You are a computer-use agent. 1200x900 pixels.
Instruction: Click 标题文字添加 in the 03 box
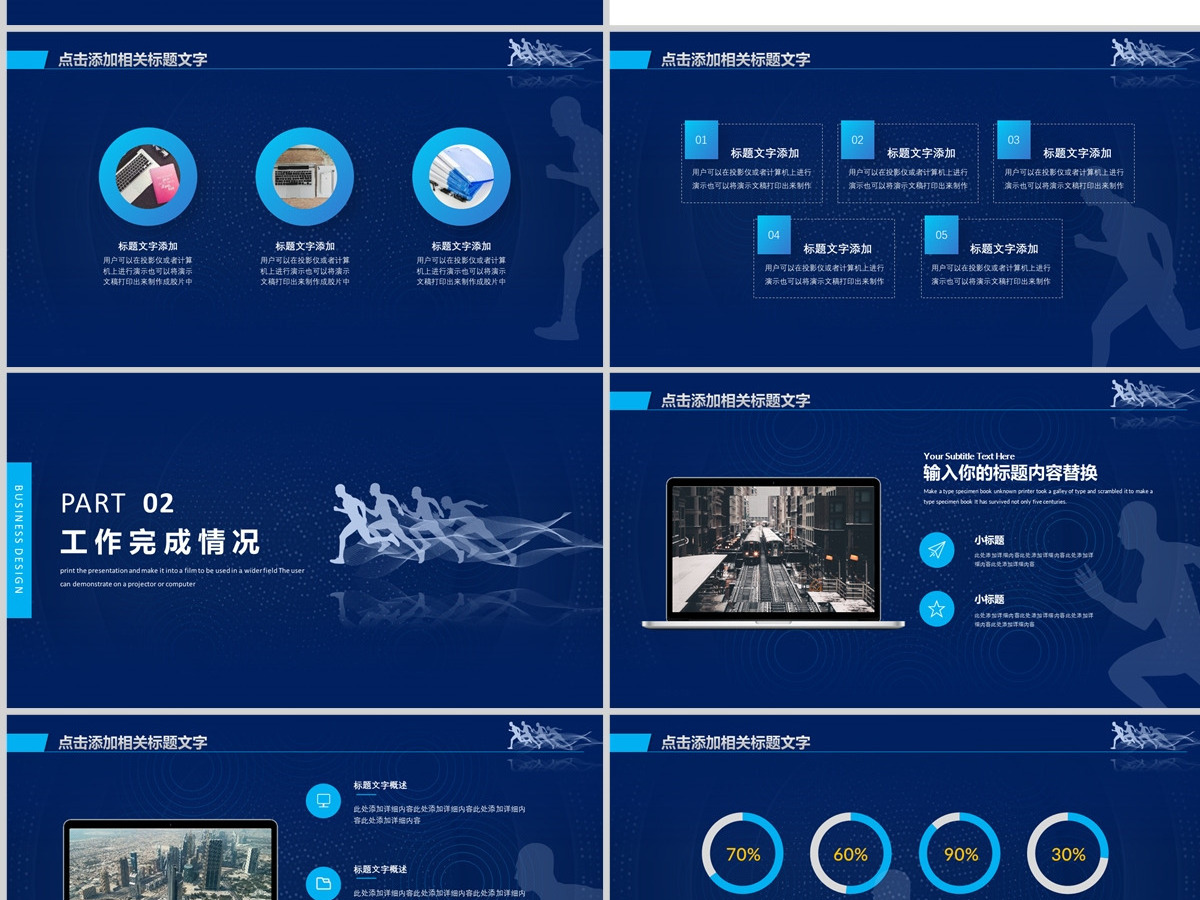pos(1077,153)
